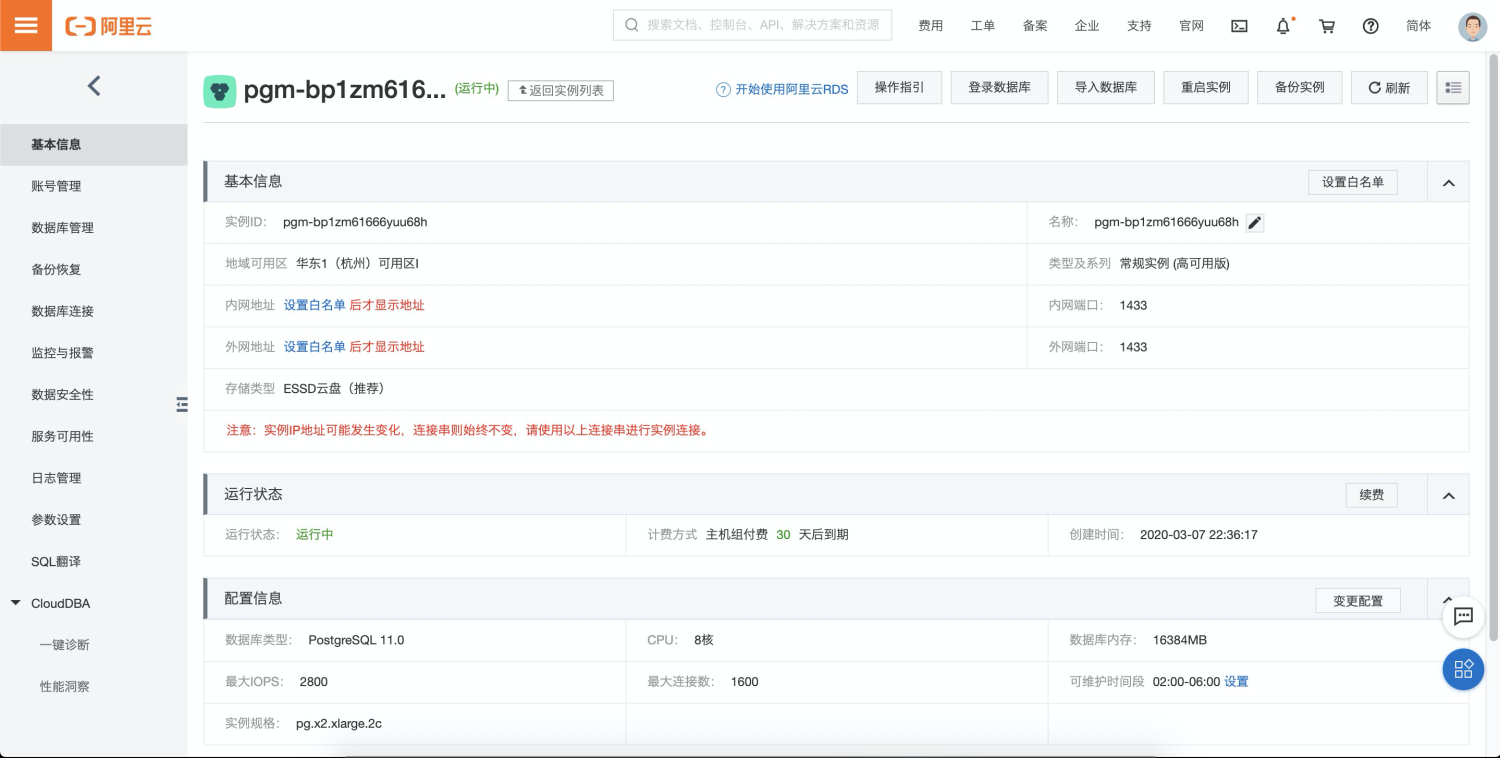Open 费用 in the top navigation
The width and height of the screenshot is (1500, 758).
point(931,26)
